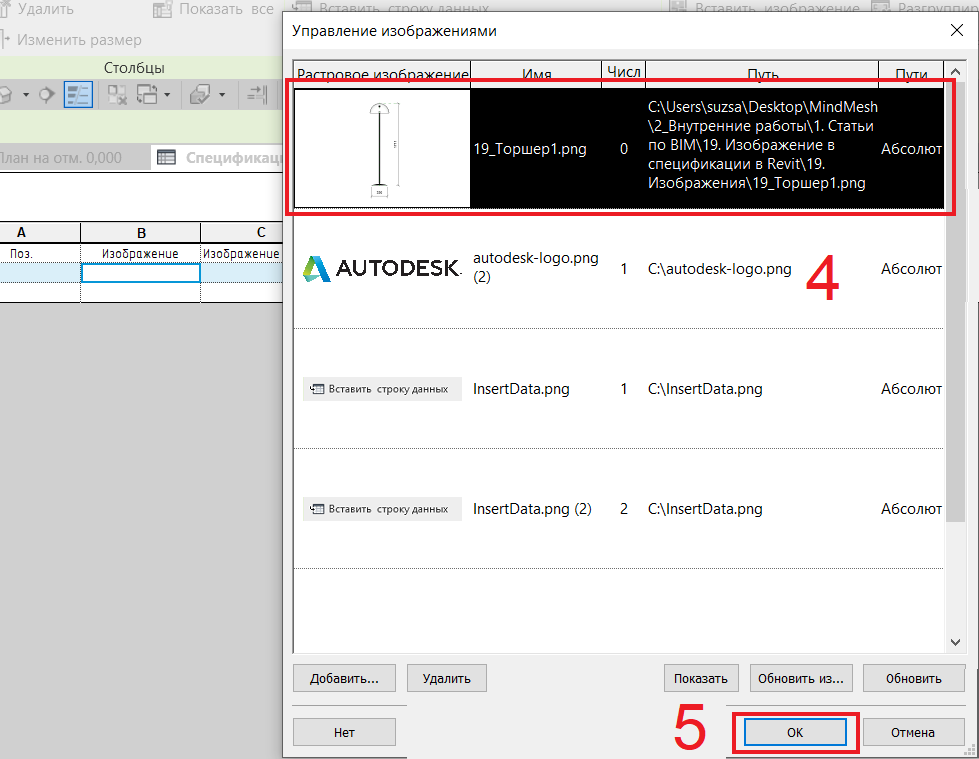The height and width of the screenshot is (759, 979).
Task: Select column header A in the schedule
Action: pyautogui.click(x=21, y=232)
